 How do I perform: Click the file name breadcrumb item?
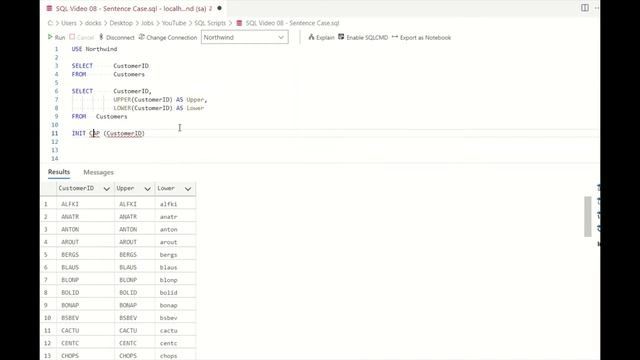288,23
